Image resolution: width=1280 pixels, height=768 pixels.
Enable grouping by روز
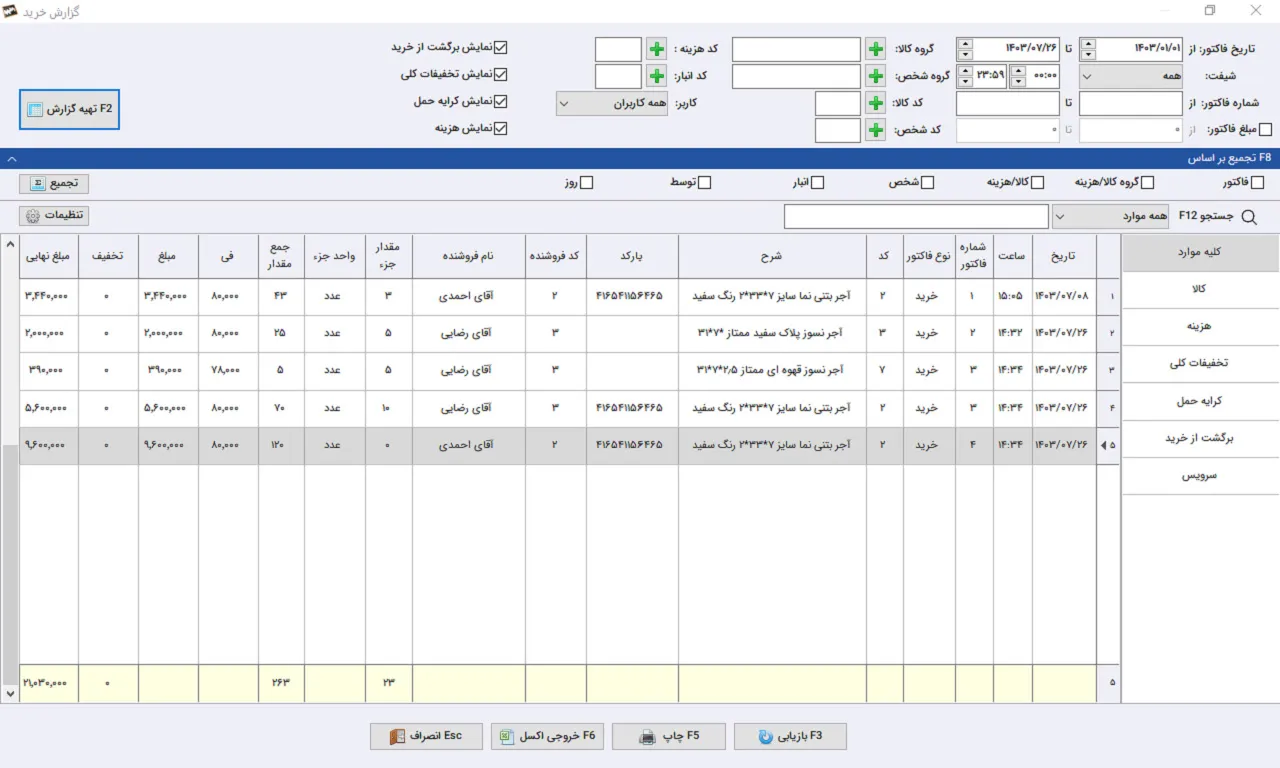point(587,183)
